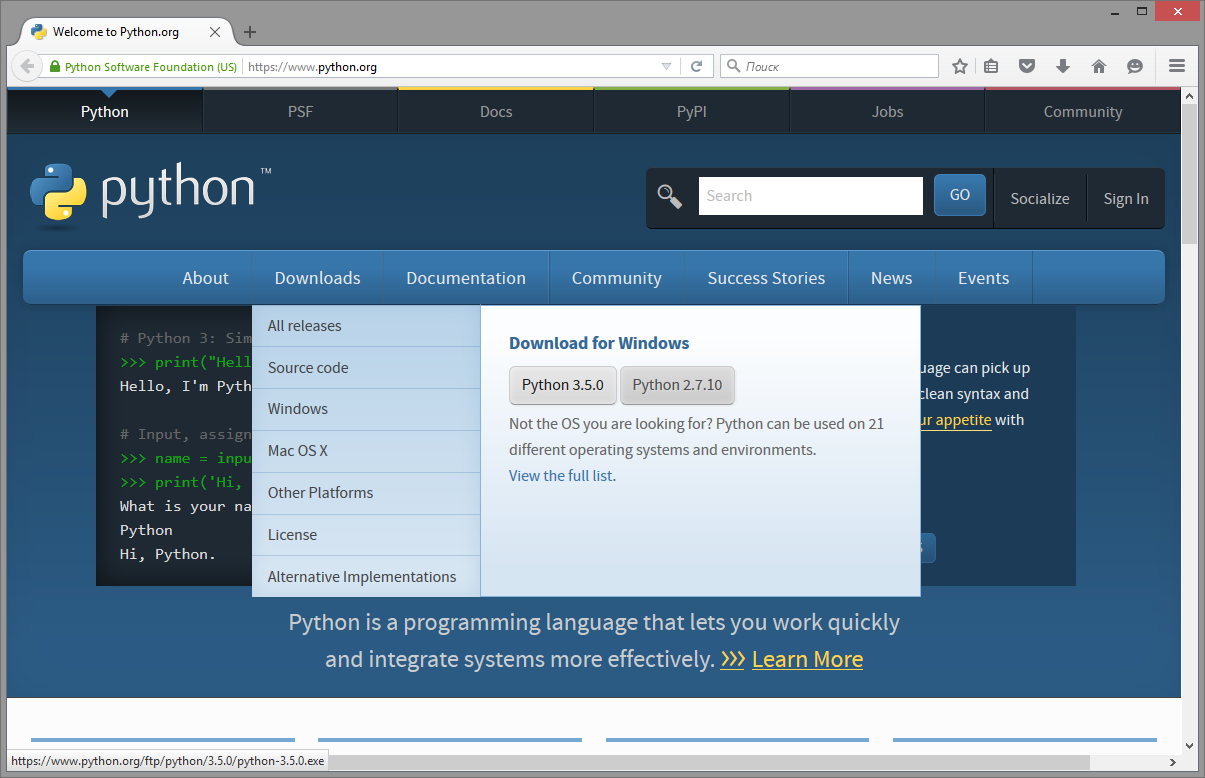Switch to the PyPI top navigation tab
This screenshot has width=1205, height=778.
(x=692, y=111)
